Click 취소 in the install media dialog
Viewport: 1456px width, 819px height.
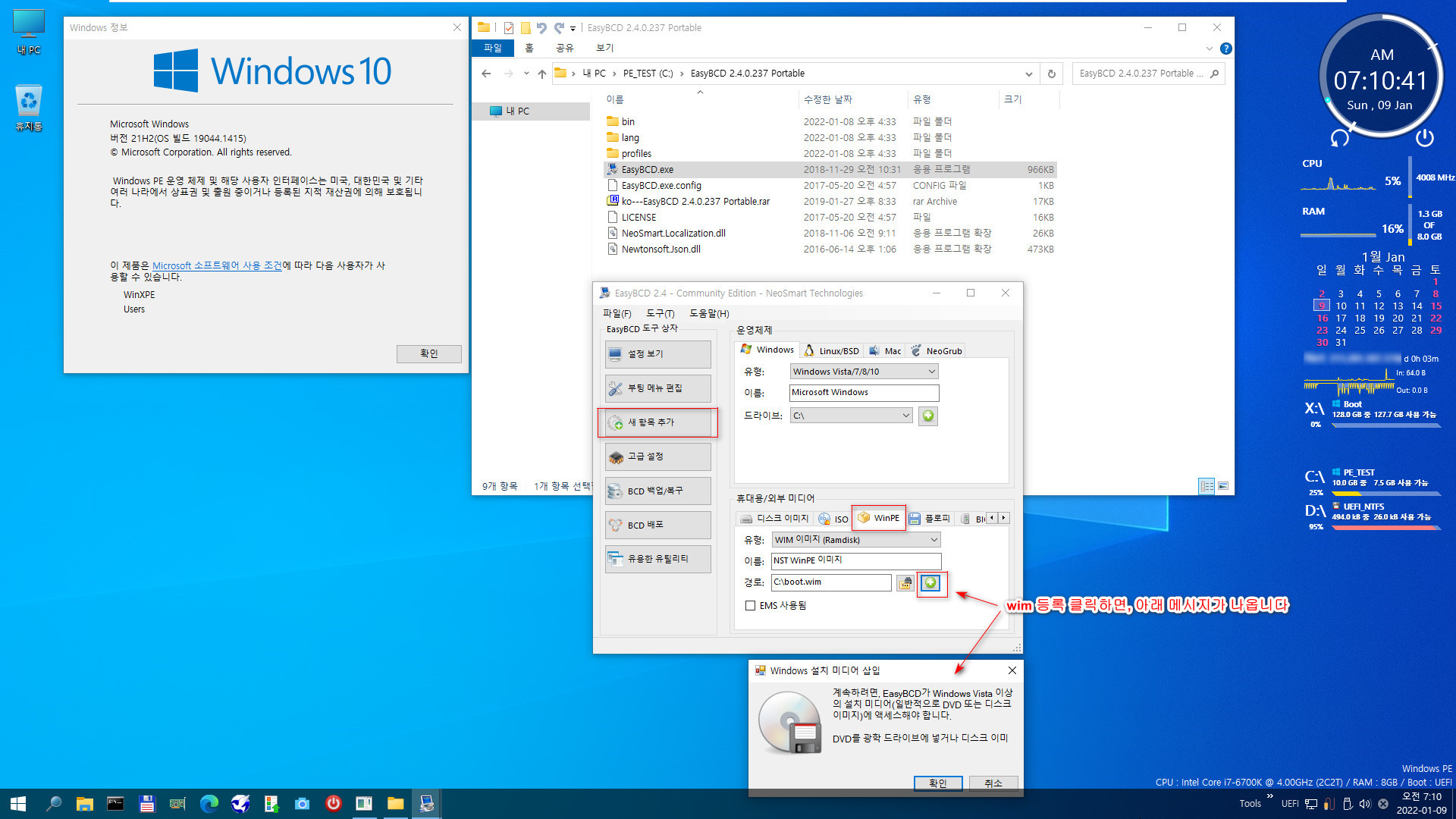click(993, 783)
